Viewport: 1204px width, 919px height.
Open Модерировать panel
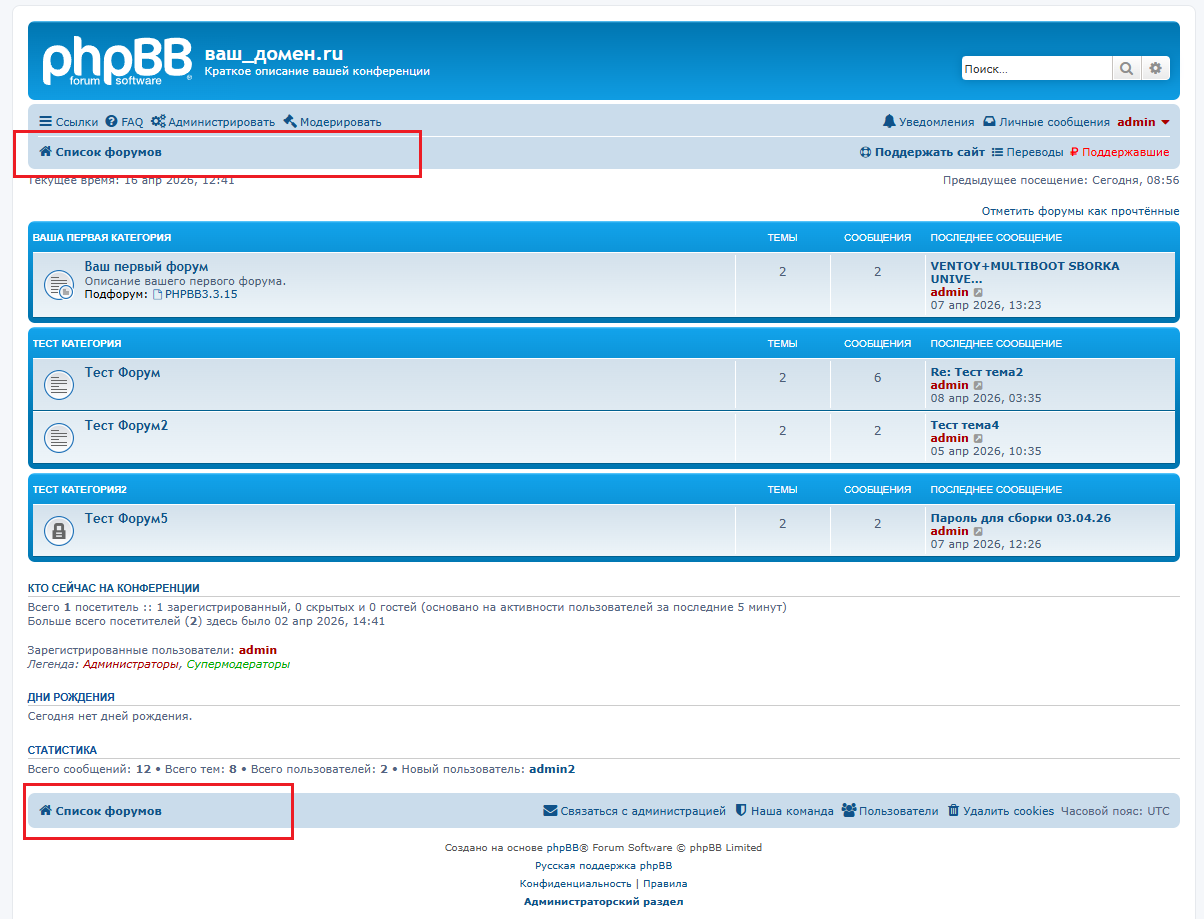coord(332,122)
